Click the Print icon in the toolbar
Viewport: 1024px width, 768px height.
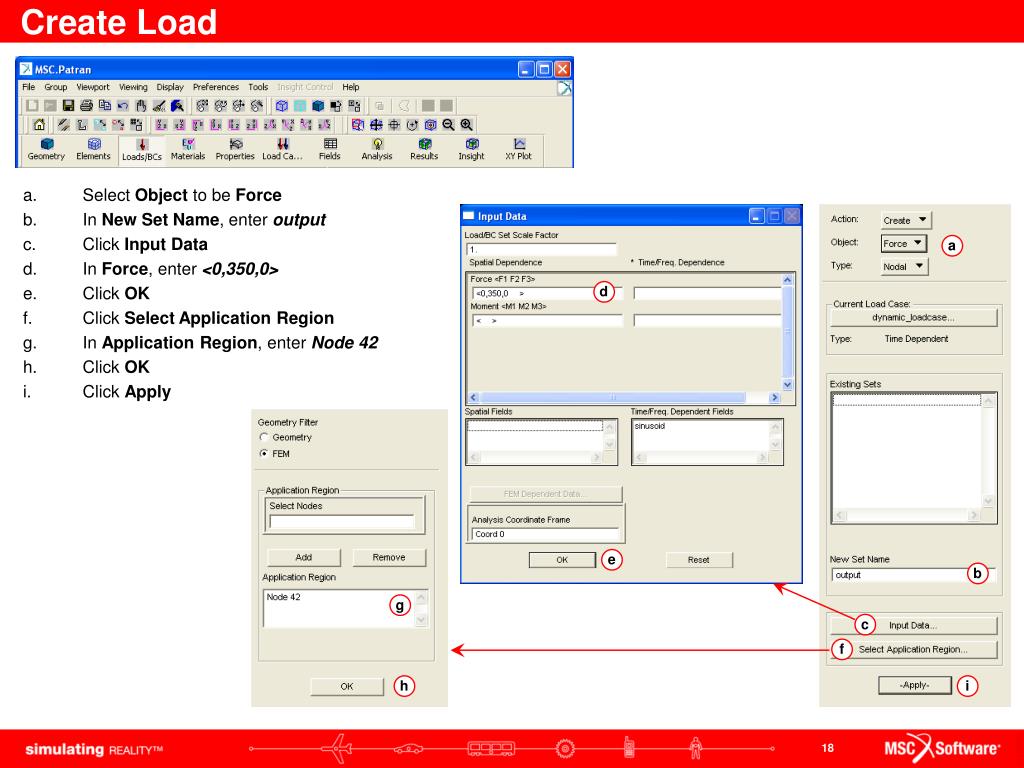point(86,105)
